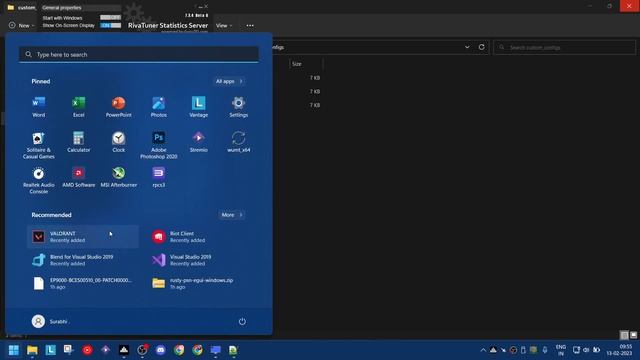The image size is (640, 360).
Task: Launch wumt_x64 pinned app
Action: (238, 142)
